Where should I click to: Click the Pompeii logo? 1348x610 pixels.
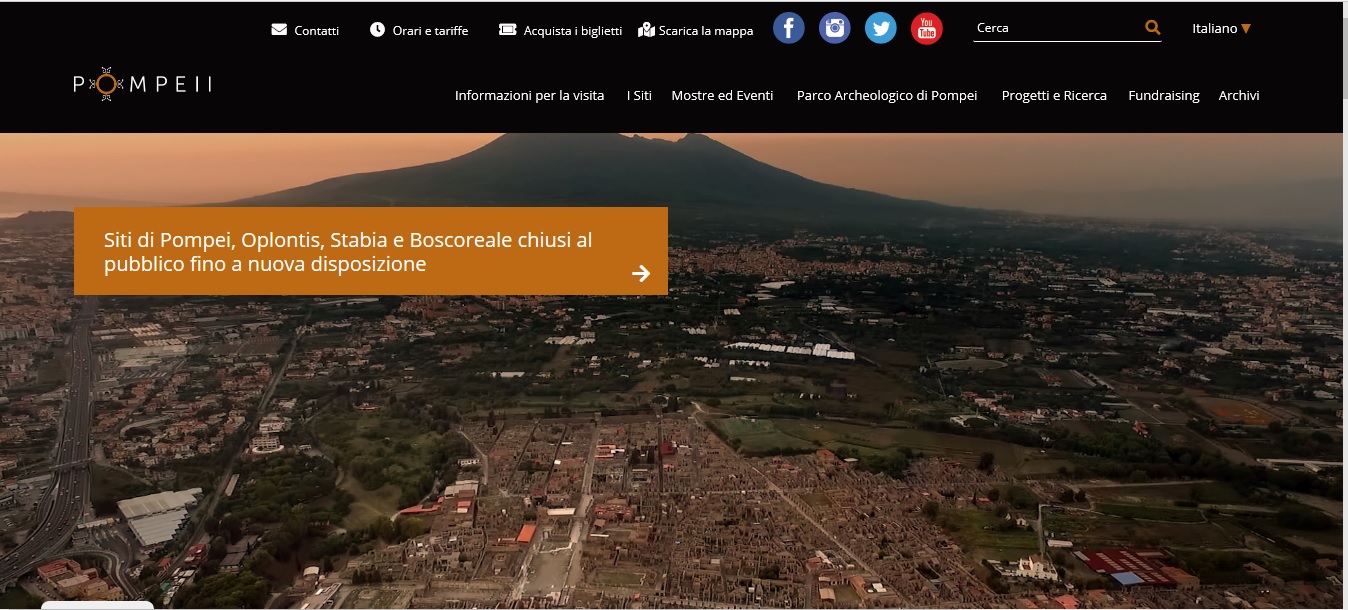[142, 85]
